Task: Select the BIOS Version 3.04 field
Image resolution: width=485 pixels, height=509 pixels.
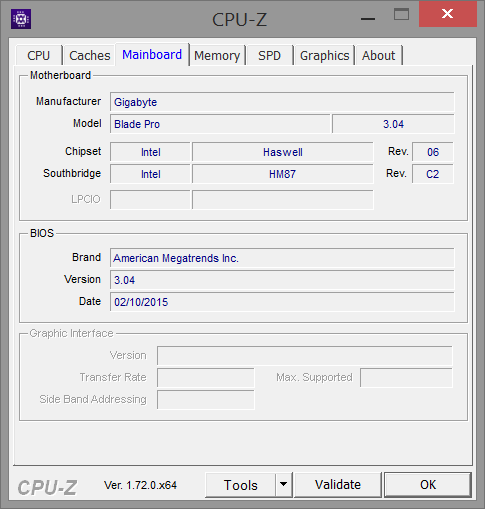Action: tap(282, 280)
